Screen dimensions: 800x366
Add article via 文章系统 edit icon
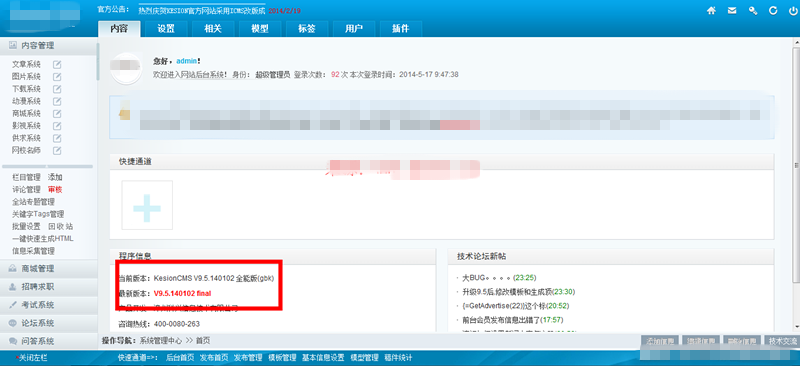pos(57,64)
